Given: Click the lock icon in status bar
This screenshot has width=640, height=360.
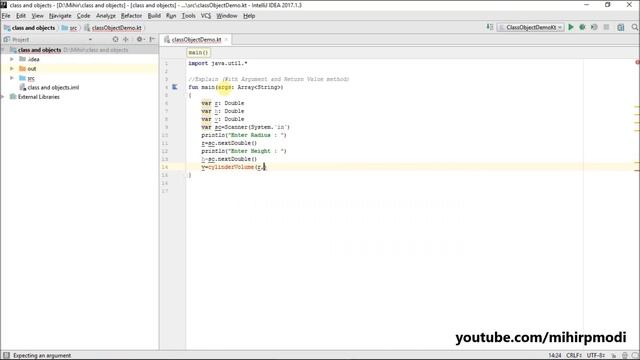Looking at the screenshot, I should (x=614, y=356).
